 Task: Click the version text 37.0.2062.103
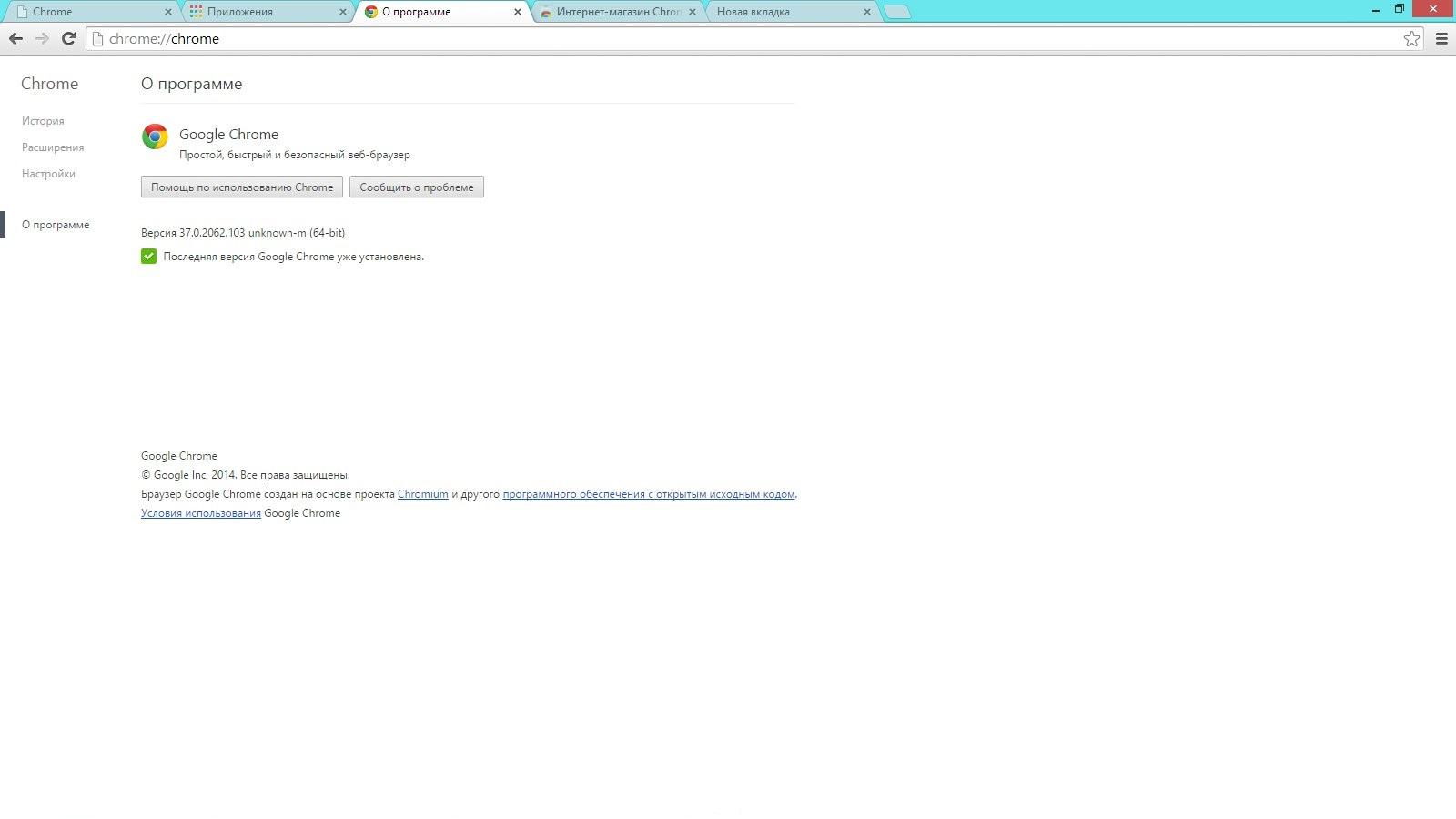pyautogui.click(x=212, y=233)
